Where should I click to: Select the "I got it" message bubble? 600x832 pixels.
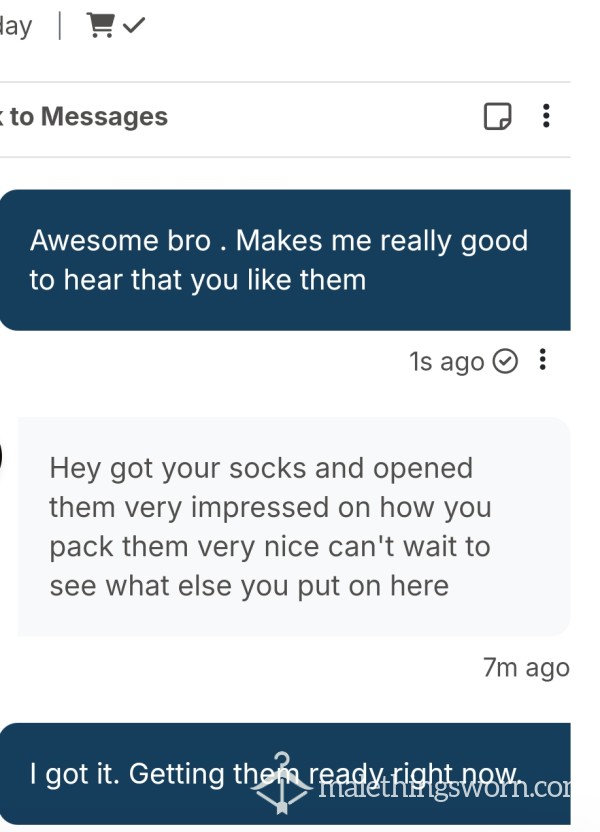point(285,774)
